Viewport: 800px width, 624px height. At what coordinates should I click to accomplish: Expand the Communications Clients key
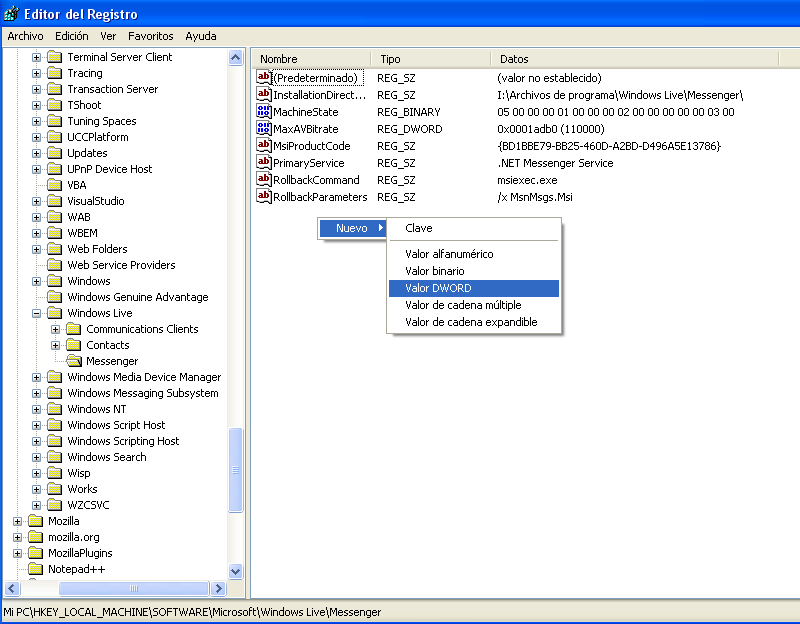56,329
